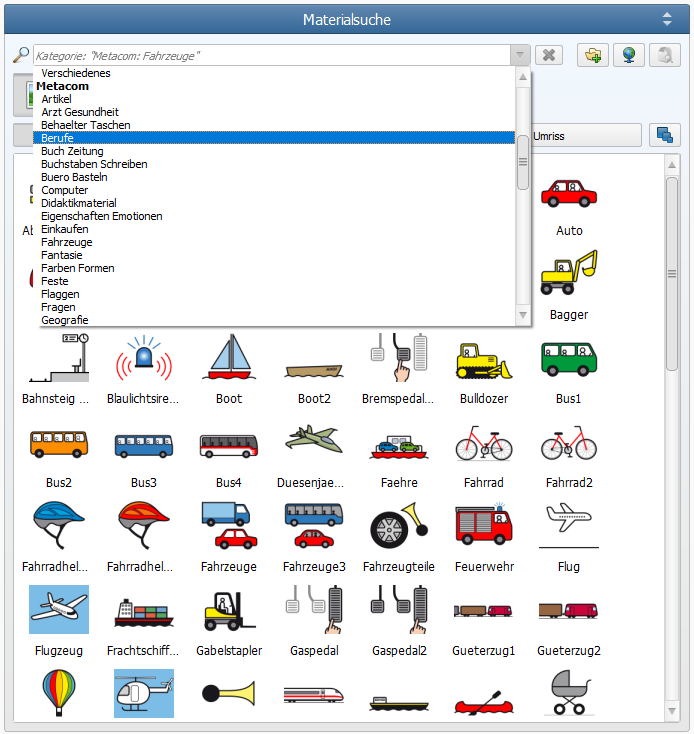Select the Bulldozer image

click(x=484, y=361)
